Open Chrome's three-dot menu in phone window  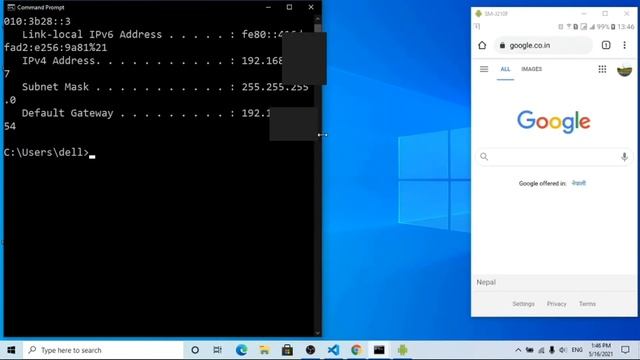pos(624,45)
